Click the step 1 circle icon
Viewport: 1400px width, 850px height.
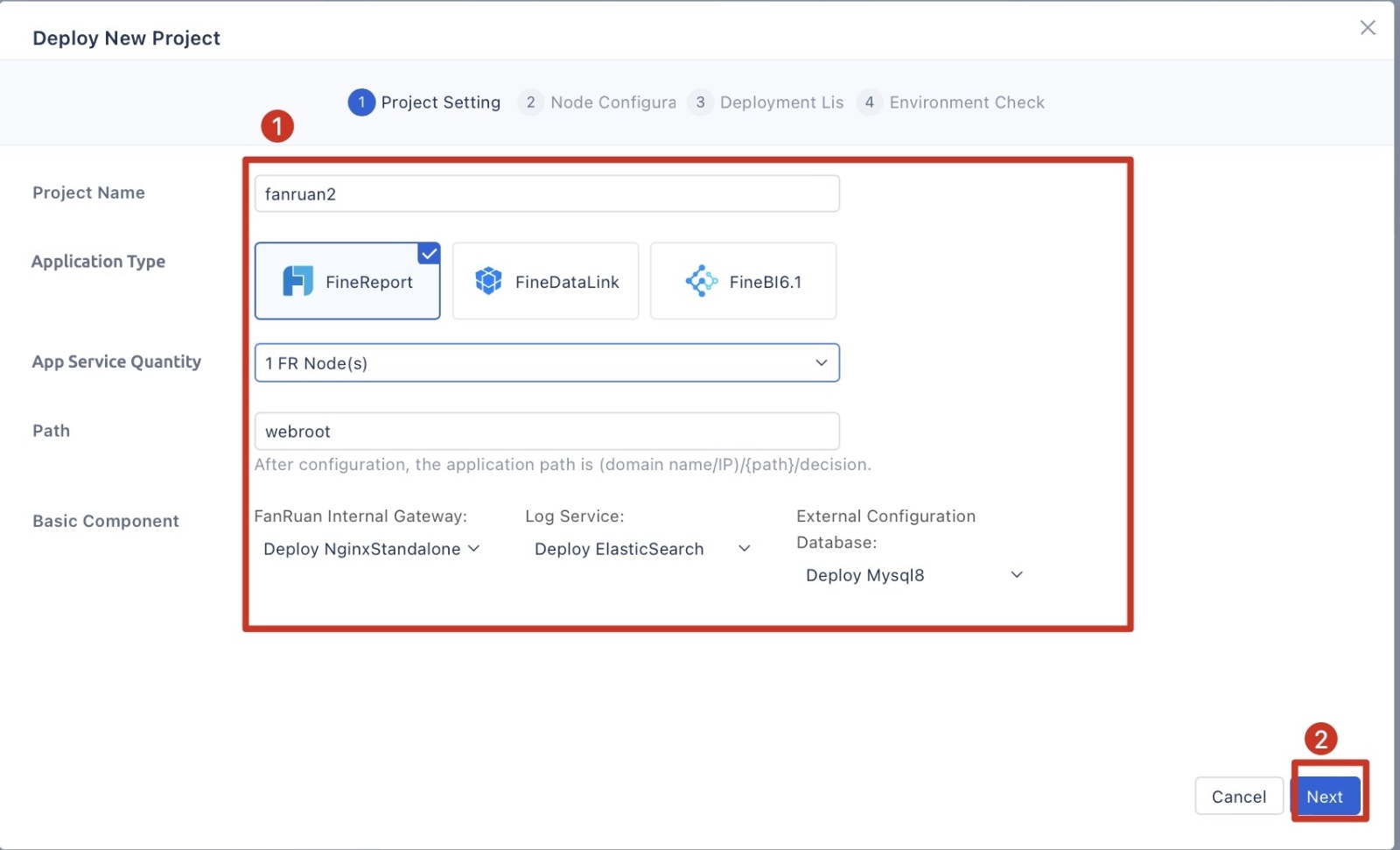(x=361, y=102)
